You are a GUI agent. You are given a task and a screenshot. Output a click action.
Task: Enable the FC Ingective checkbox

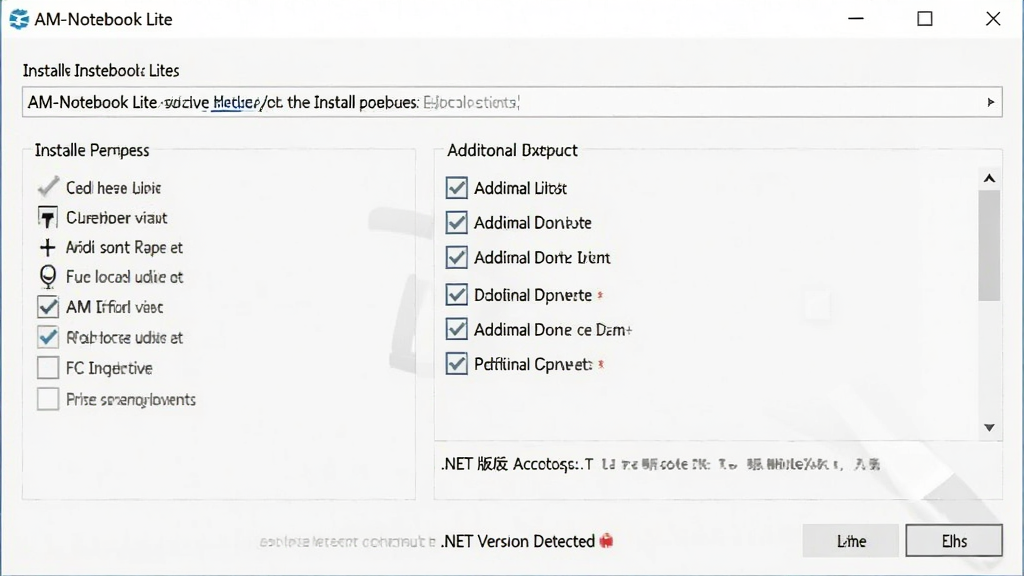click(48, 368)
